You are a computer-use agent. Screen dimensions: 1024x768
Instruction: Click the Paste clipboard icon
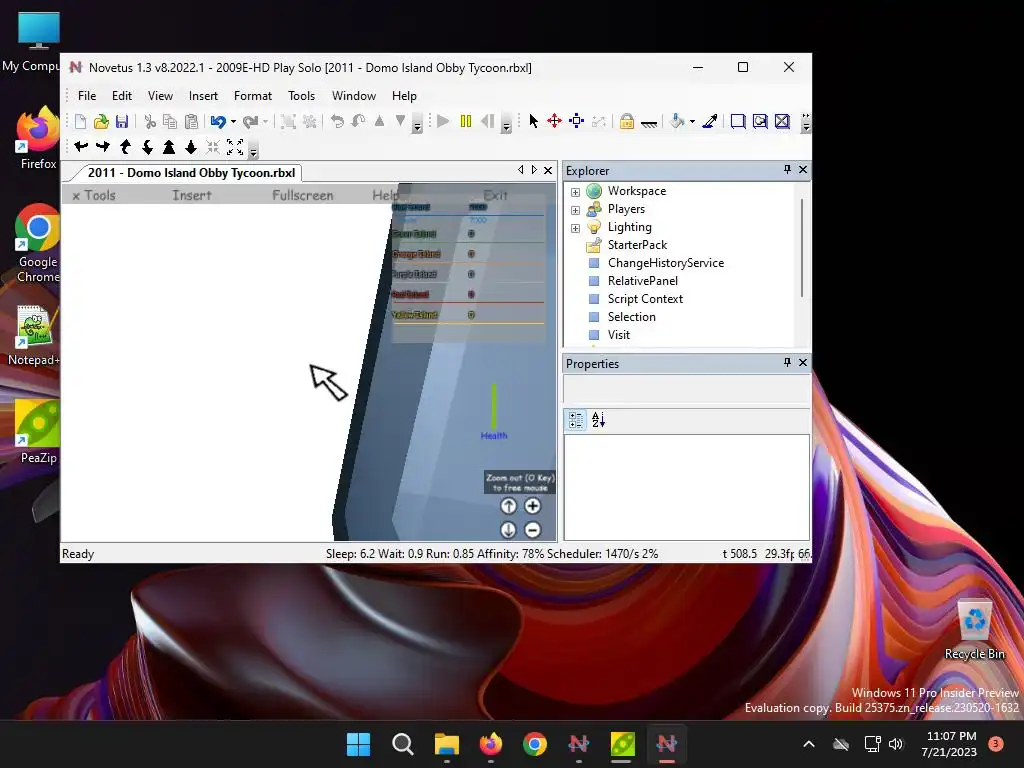[x=191, y=121]
